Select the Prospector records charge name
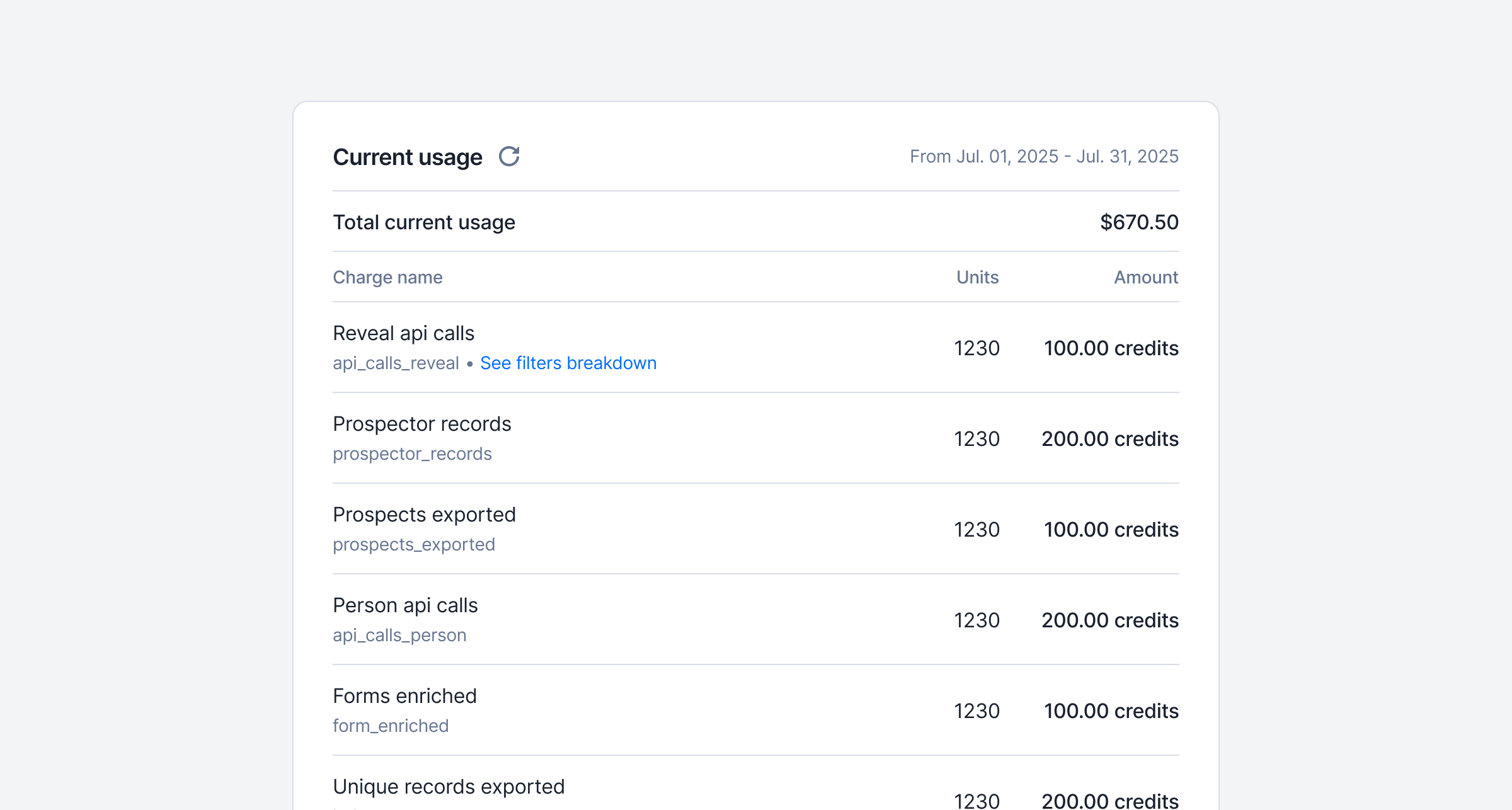 tap(421, 424)
